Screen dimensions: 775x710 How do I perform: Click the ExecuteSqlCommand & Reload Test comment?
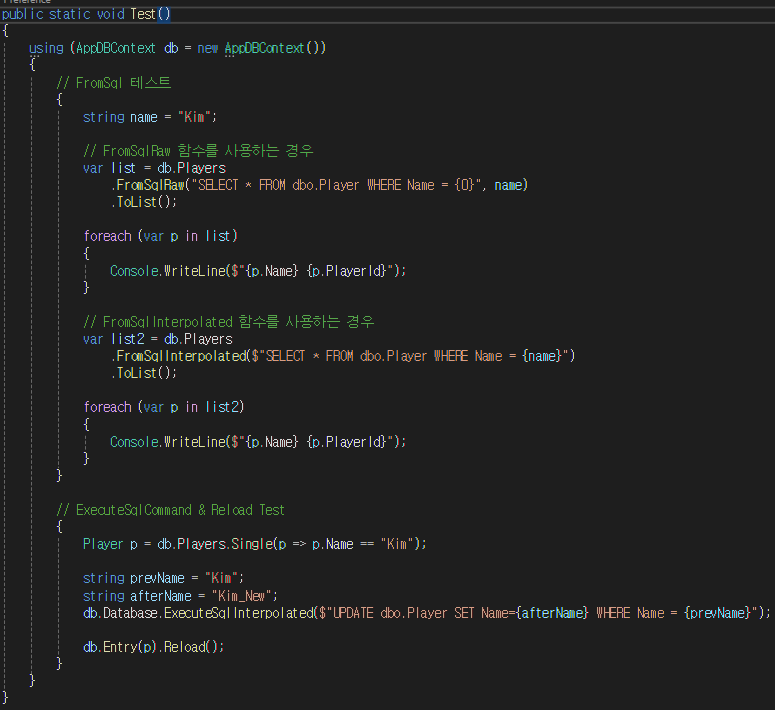click(171, 510)
